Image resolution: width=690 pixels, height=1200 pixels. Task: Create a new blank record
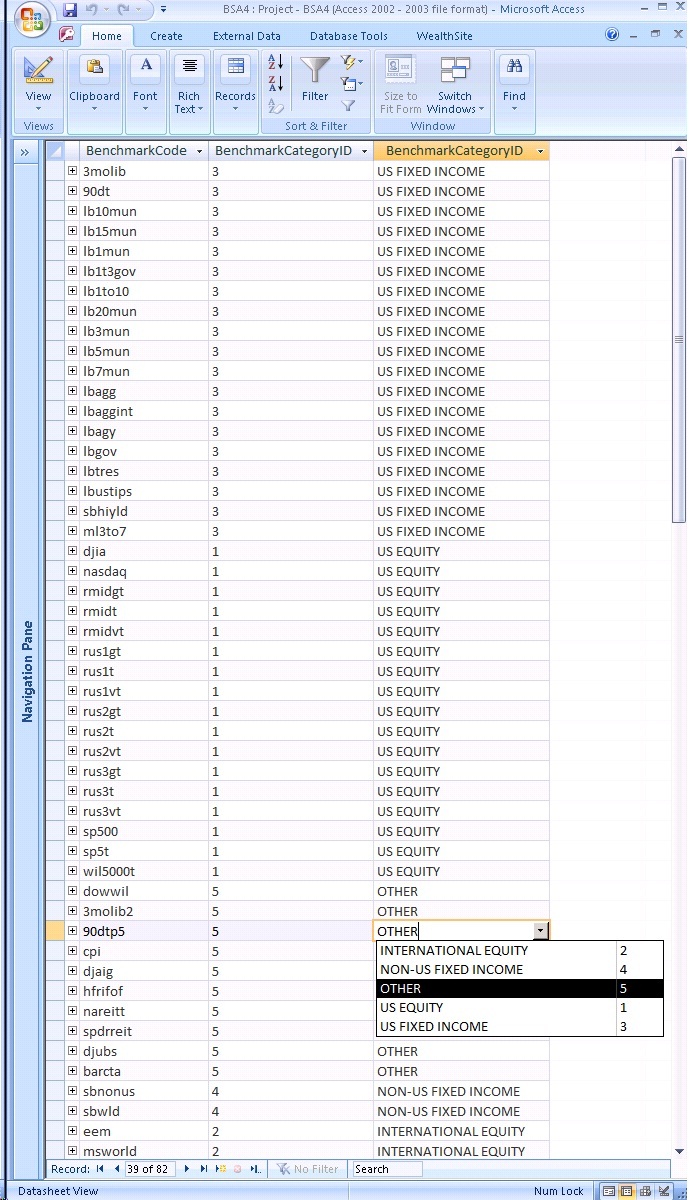pos(222,1169)
